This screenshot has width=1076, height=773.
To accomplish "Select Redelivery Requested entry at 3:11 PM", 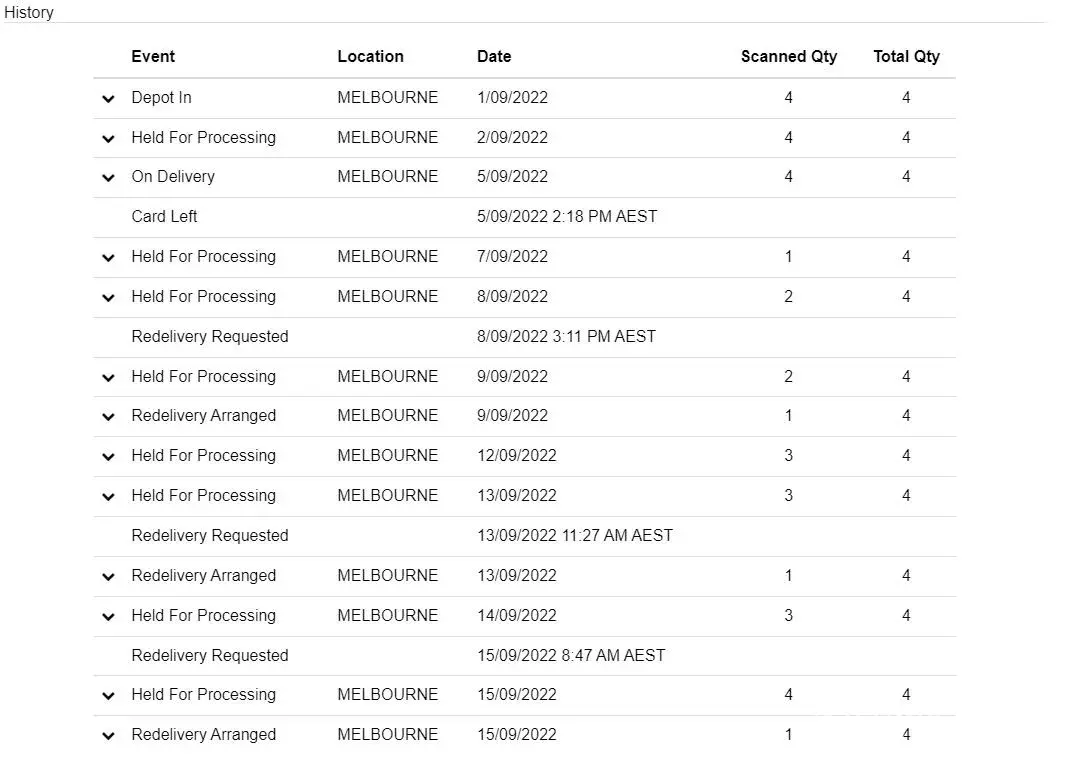I will [x=210, y=337].
